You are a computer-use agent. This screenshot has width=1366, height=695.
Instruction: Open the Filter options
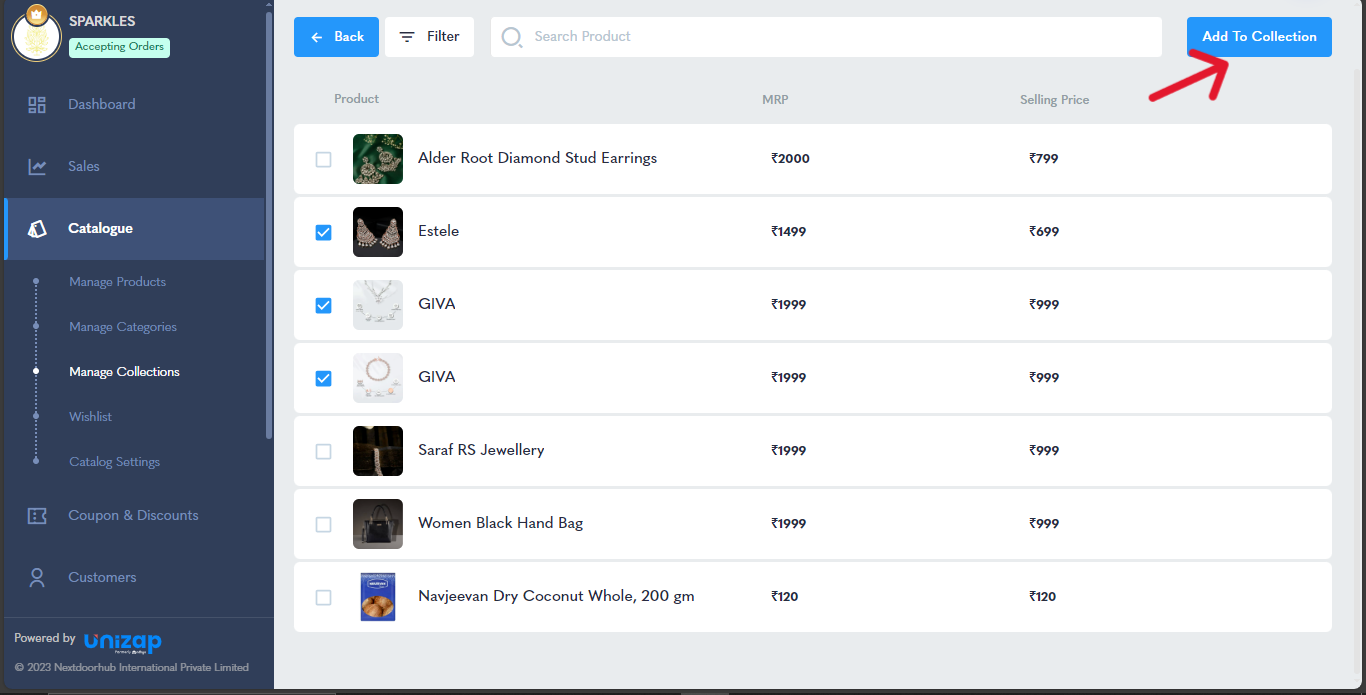pos(429,37)
